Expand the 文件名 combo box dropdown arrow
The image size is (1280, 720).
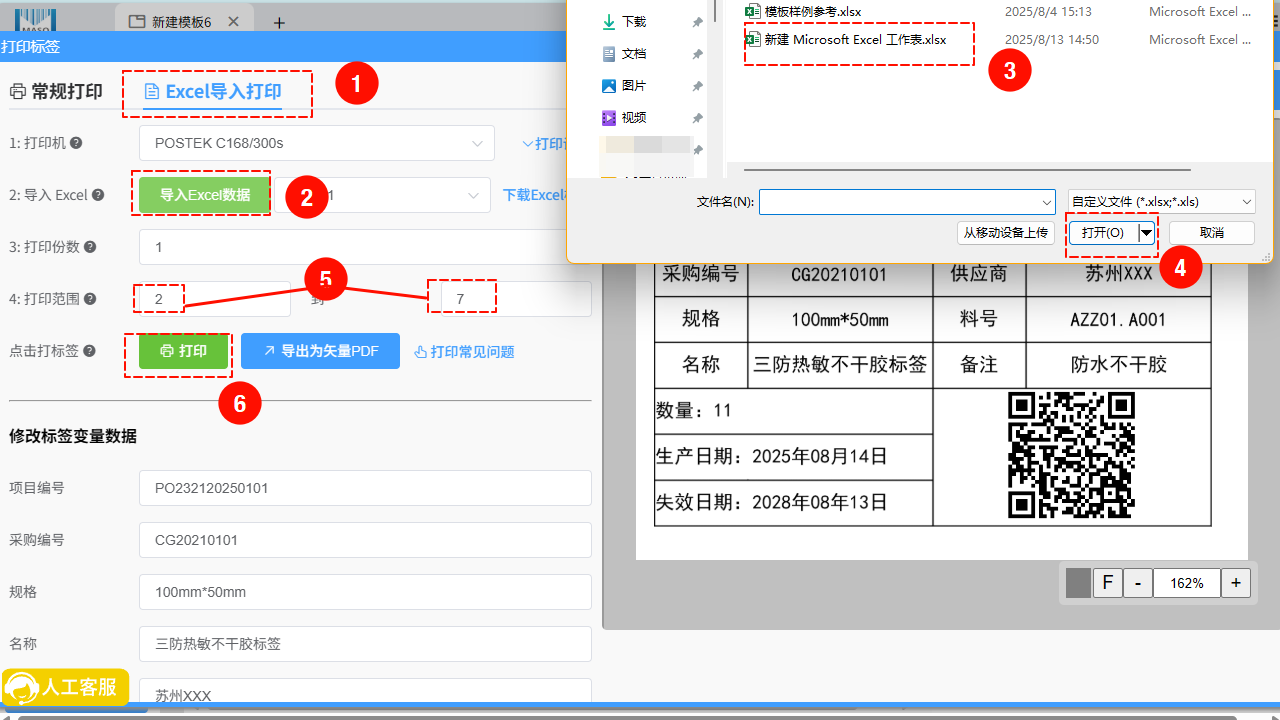coord(1047,202)
